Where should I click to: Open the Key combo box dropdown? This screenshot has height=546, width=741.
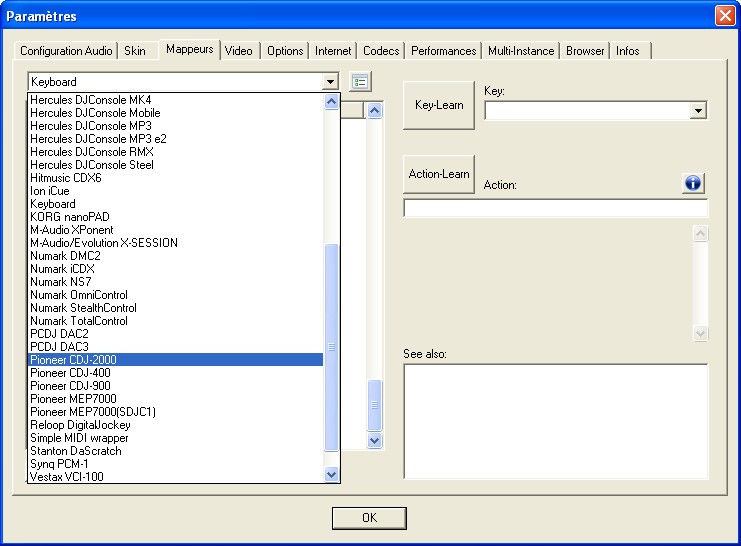pos(698,110)
